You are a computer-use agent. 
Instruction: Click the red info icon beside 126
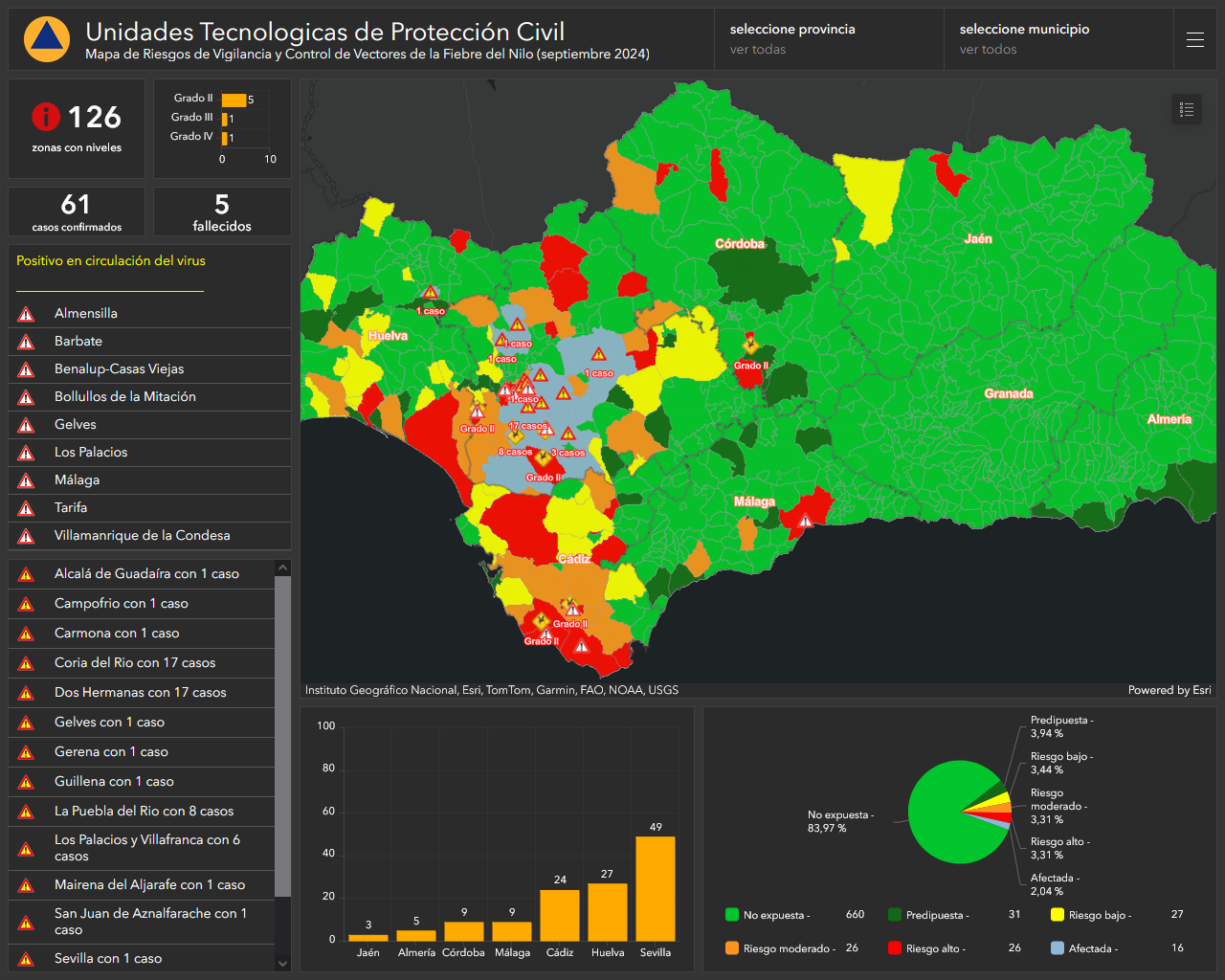click(x=45, y=117)
